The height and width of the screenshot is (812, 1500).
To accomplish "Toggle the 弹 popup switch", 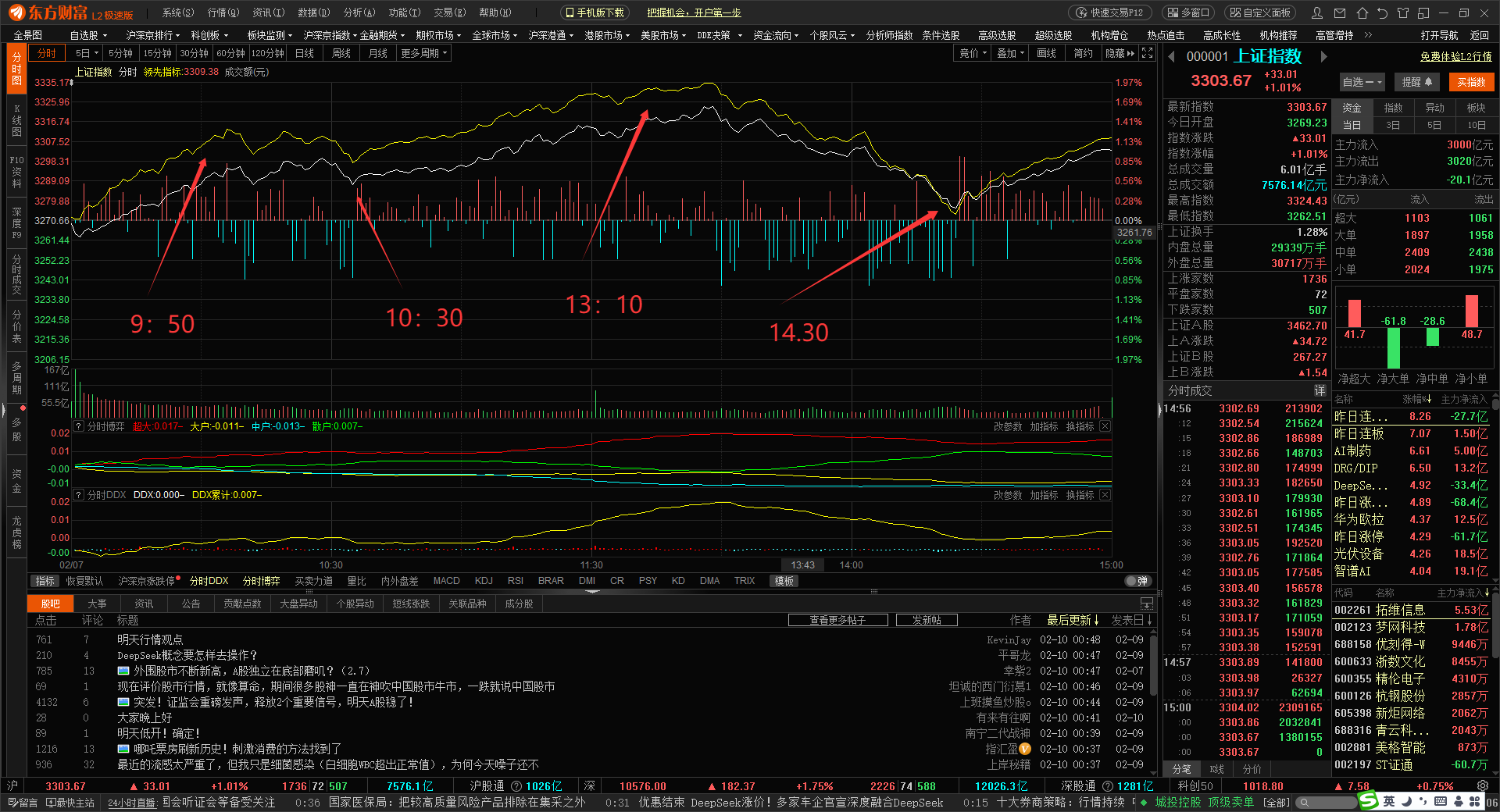I will (x=1137, y=581).
